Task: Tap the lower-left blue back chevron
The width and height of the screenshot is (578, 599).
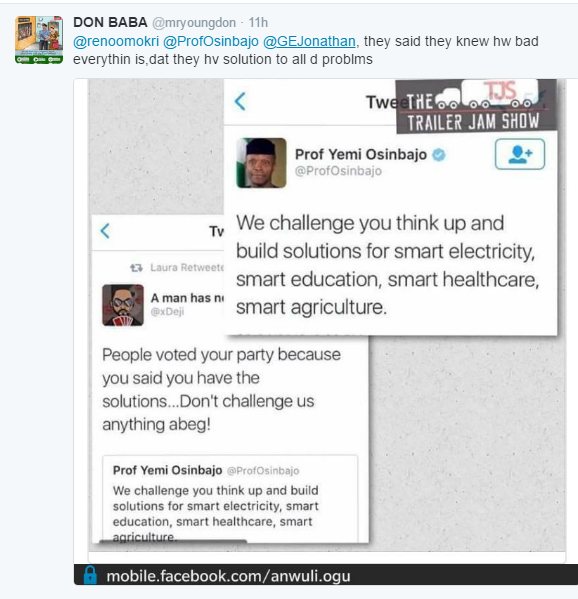Action: pos(105,231)
